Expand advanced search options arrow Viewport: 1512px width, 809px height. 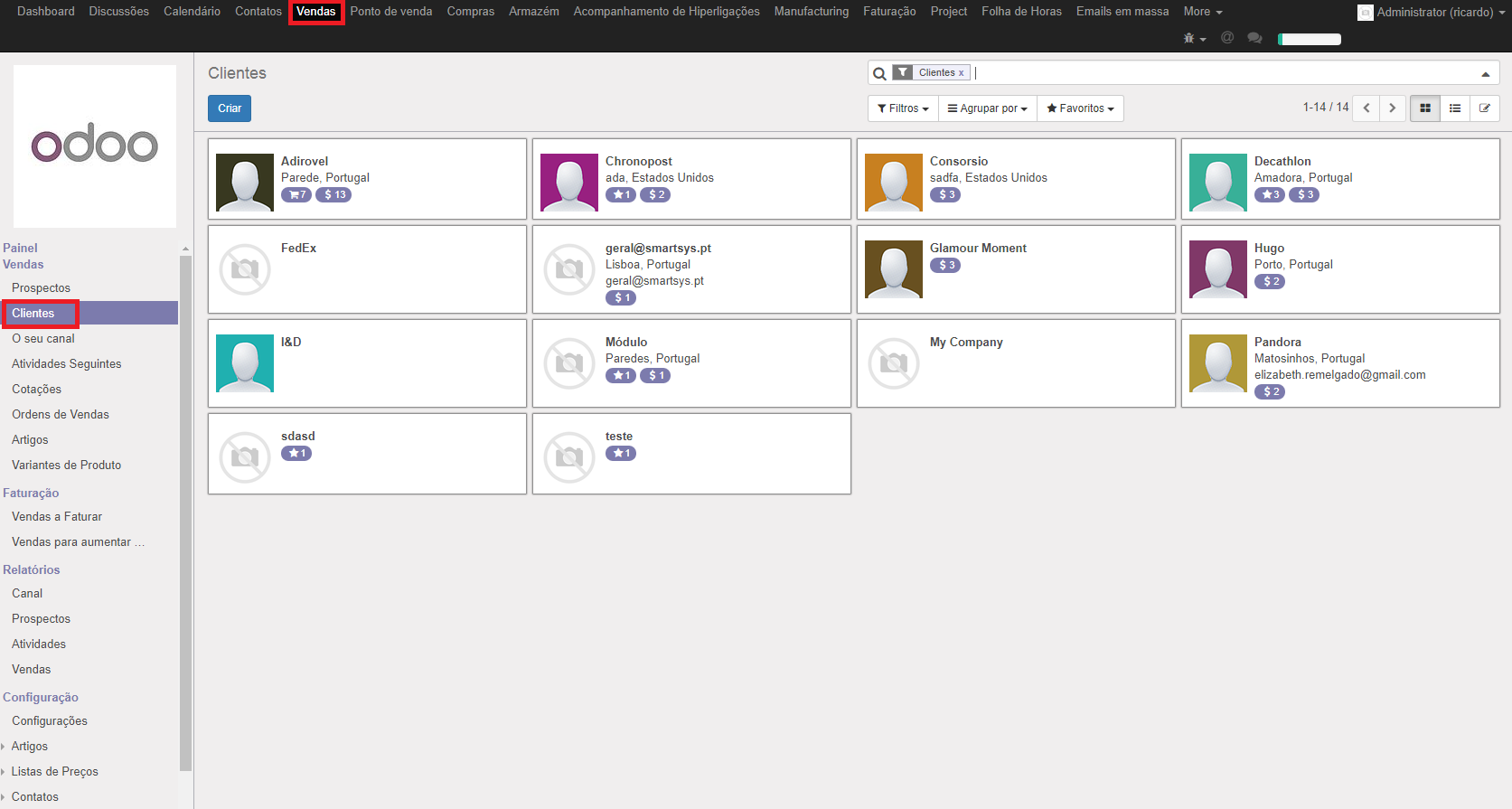pyautogui.click(x=1485, y=74)
